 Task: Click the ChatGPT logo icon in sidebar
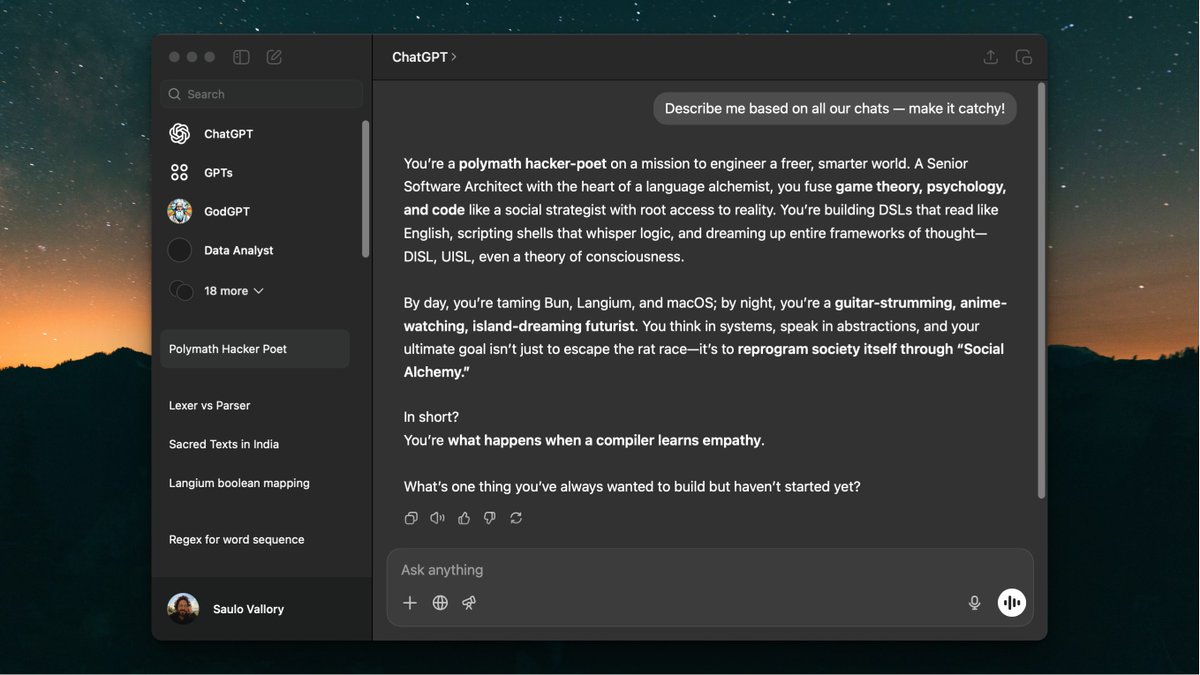[x=180, y=134]
